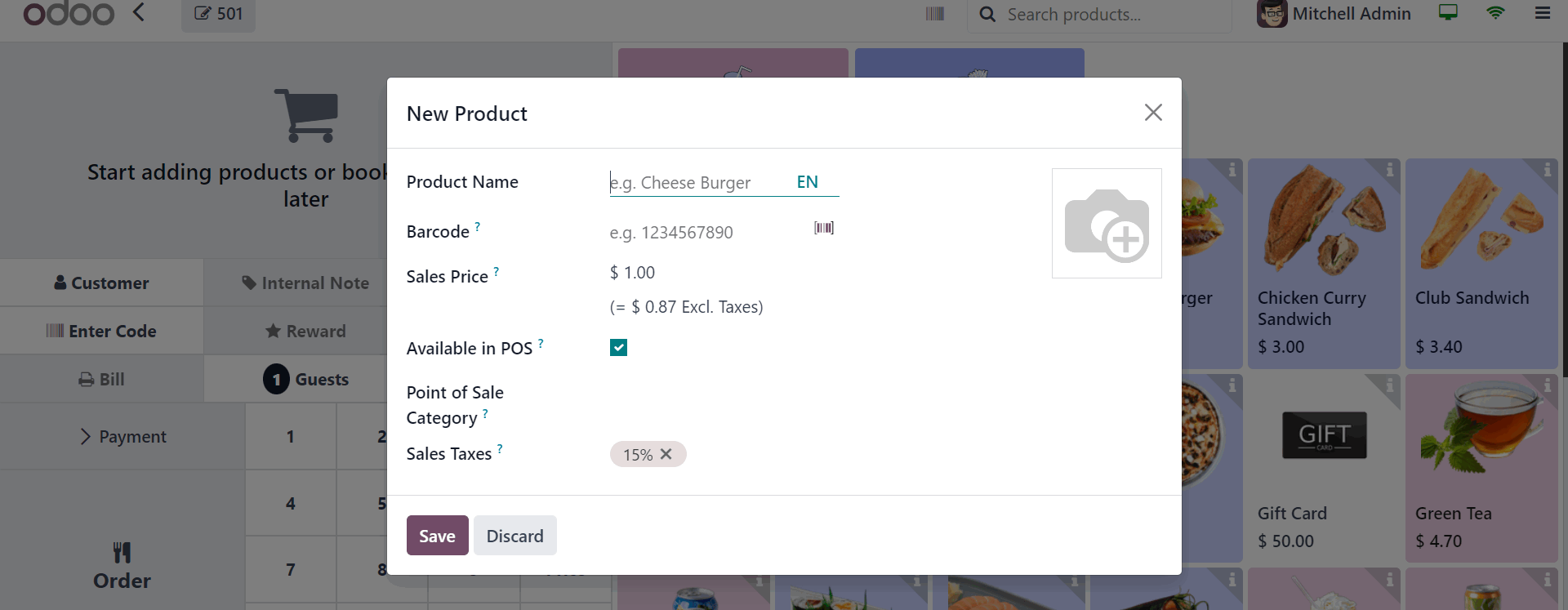This screenshot has height=610, width=1568.
Task: Open the Mitchell Admin user menu
Action: (x=1334, y=14)
